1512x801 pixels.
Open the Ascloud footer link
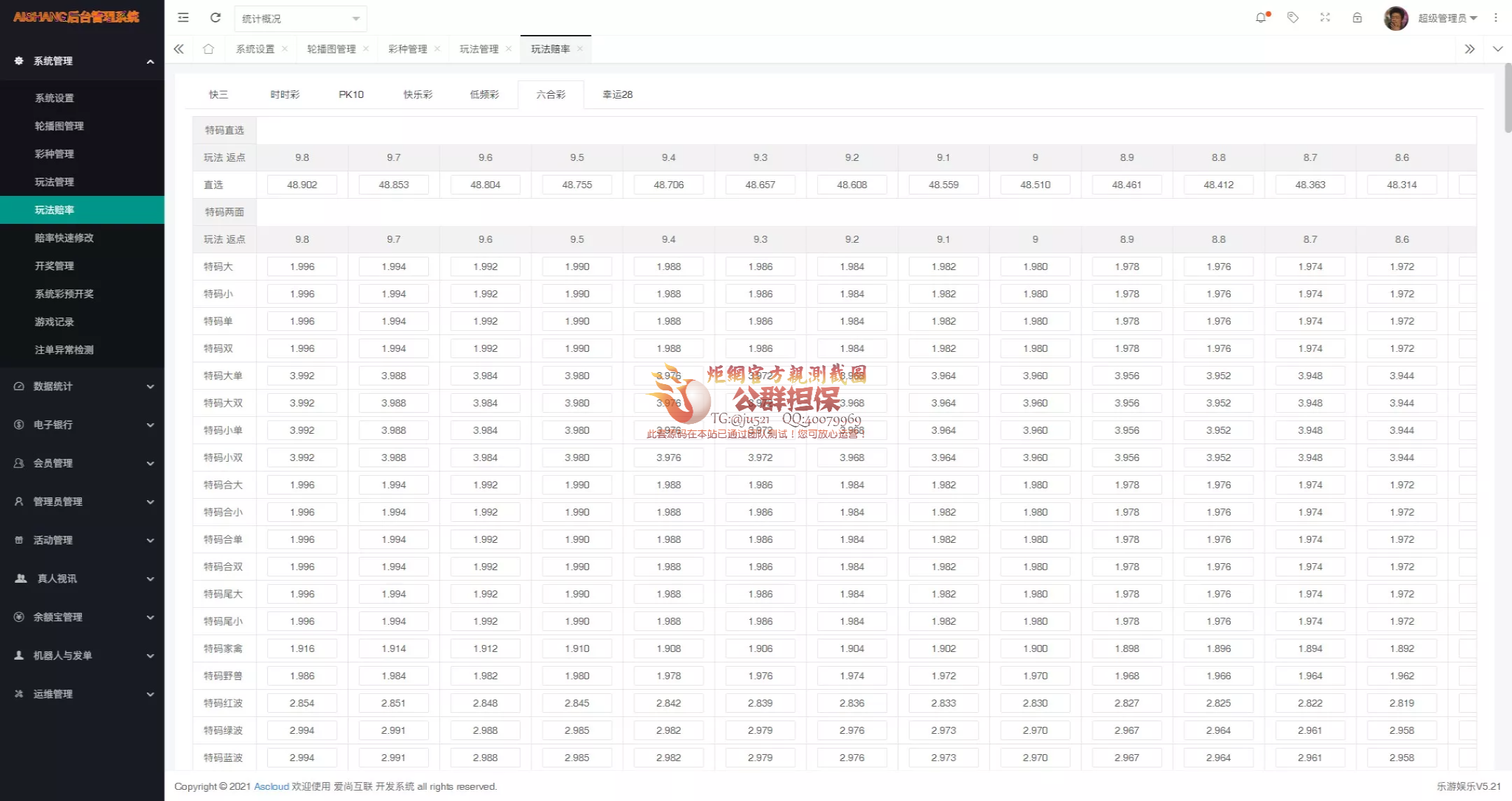click(271, 786)
